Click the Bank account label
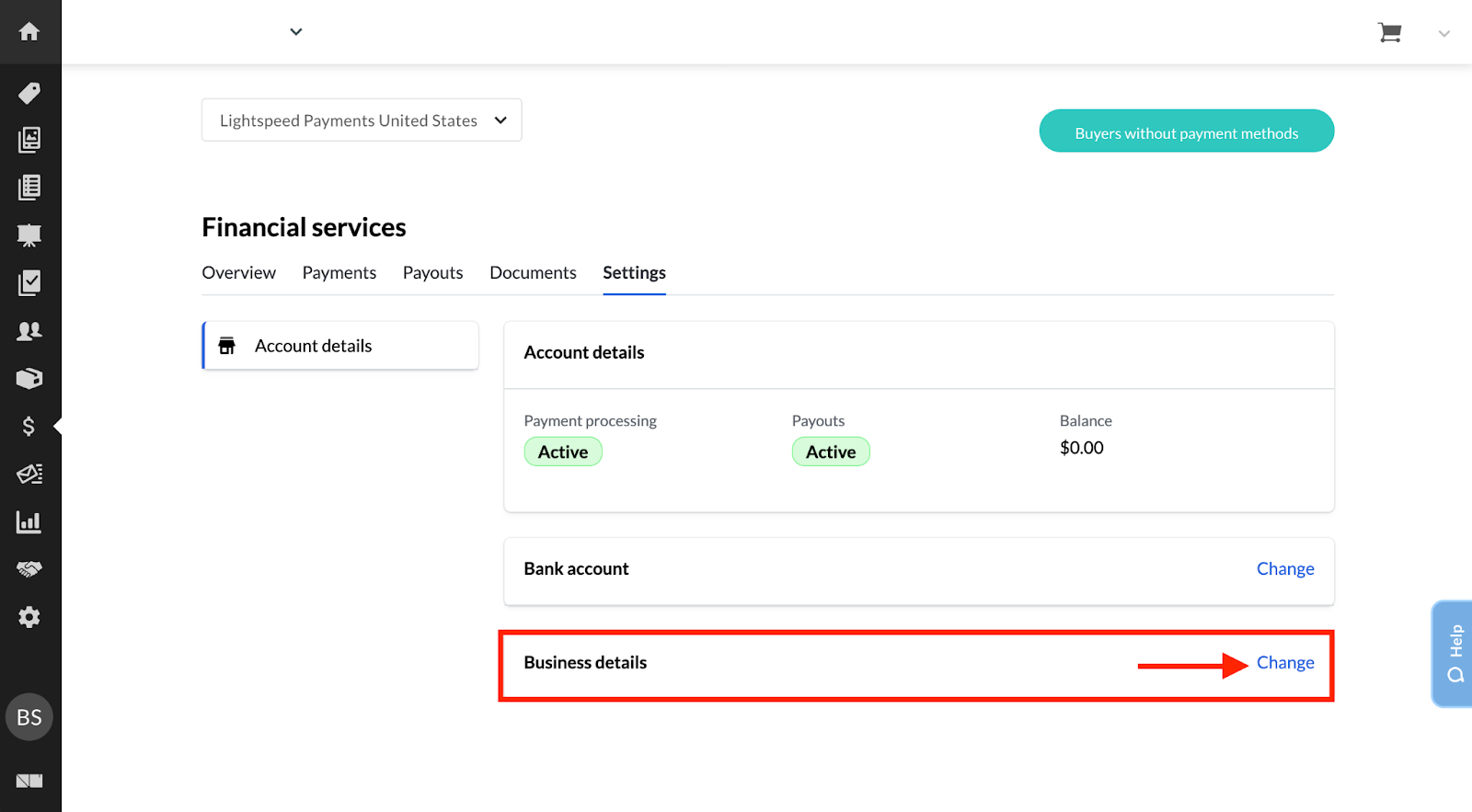Screen dimensions: 1472x812 click(577, 569)
